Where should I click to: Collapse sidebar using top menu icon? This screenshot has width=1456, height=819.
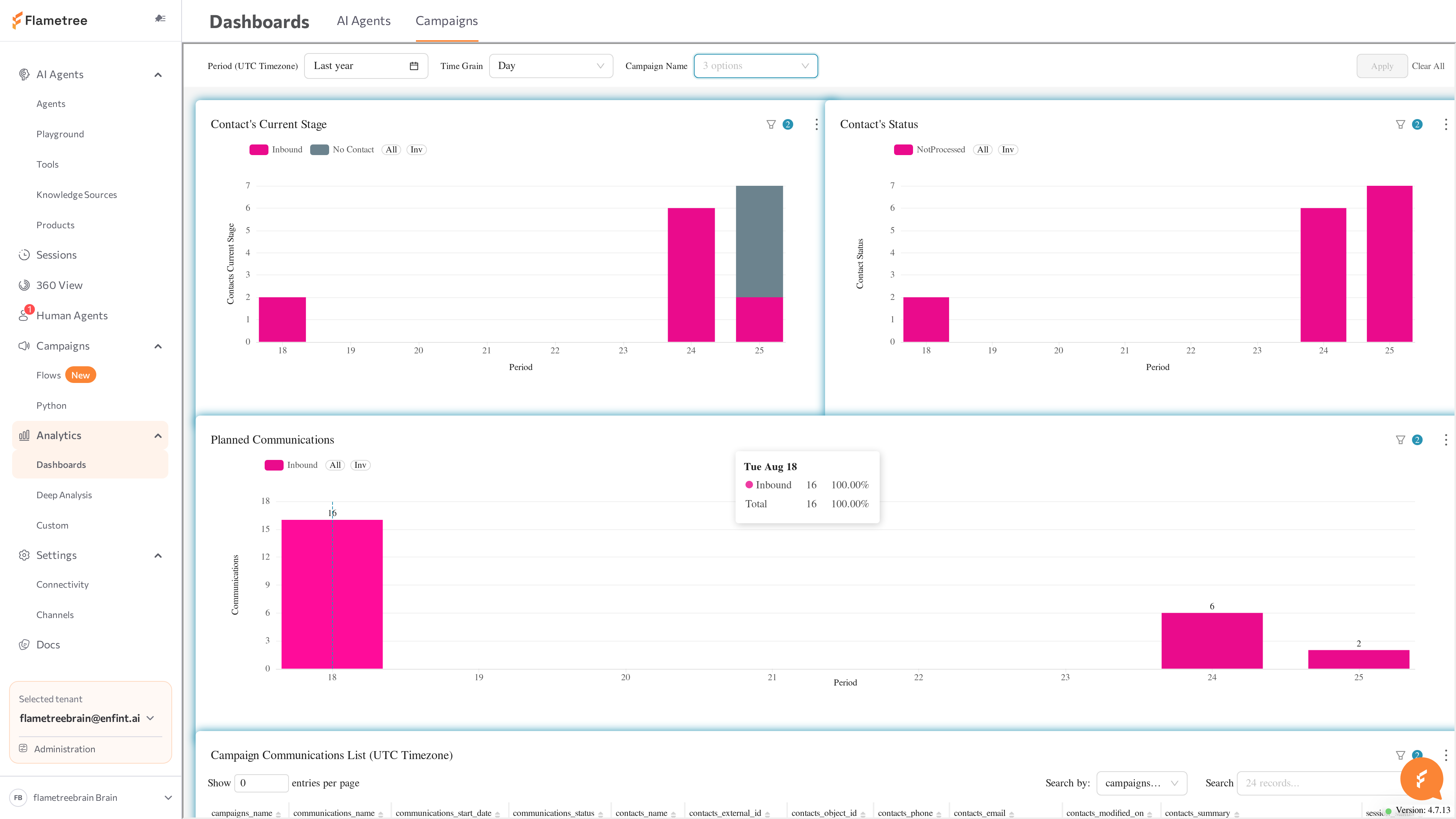pyautogui.click(x=160, y=19)
